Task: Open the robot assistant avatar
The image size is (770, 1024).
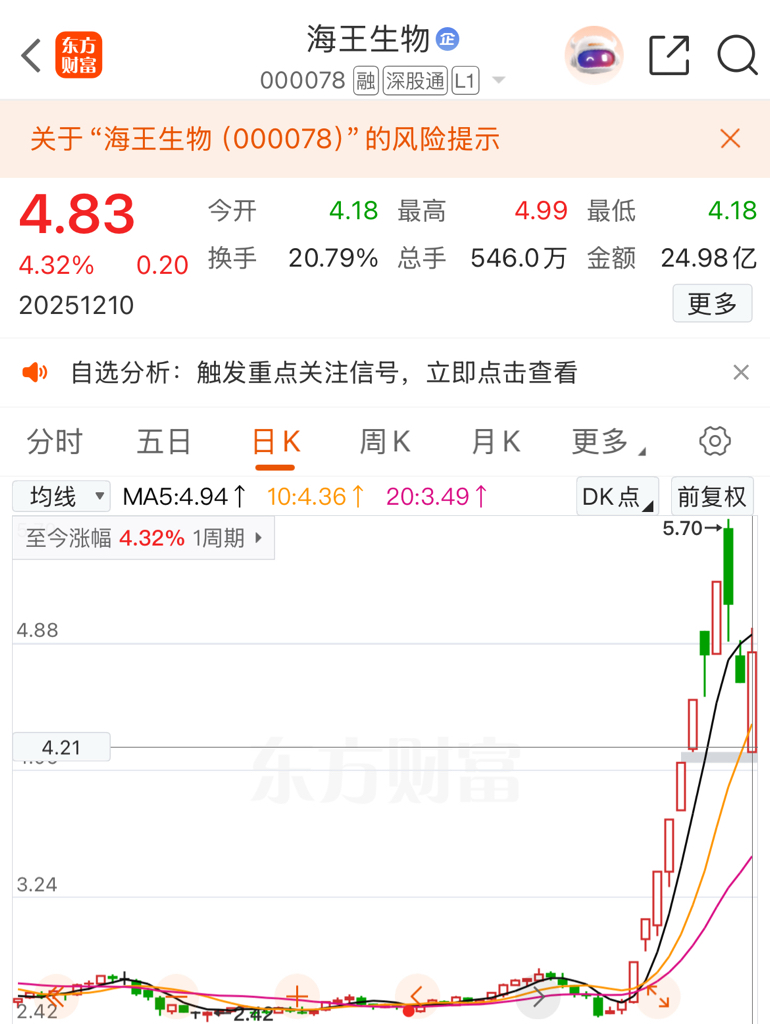Action: click(594, 56)
